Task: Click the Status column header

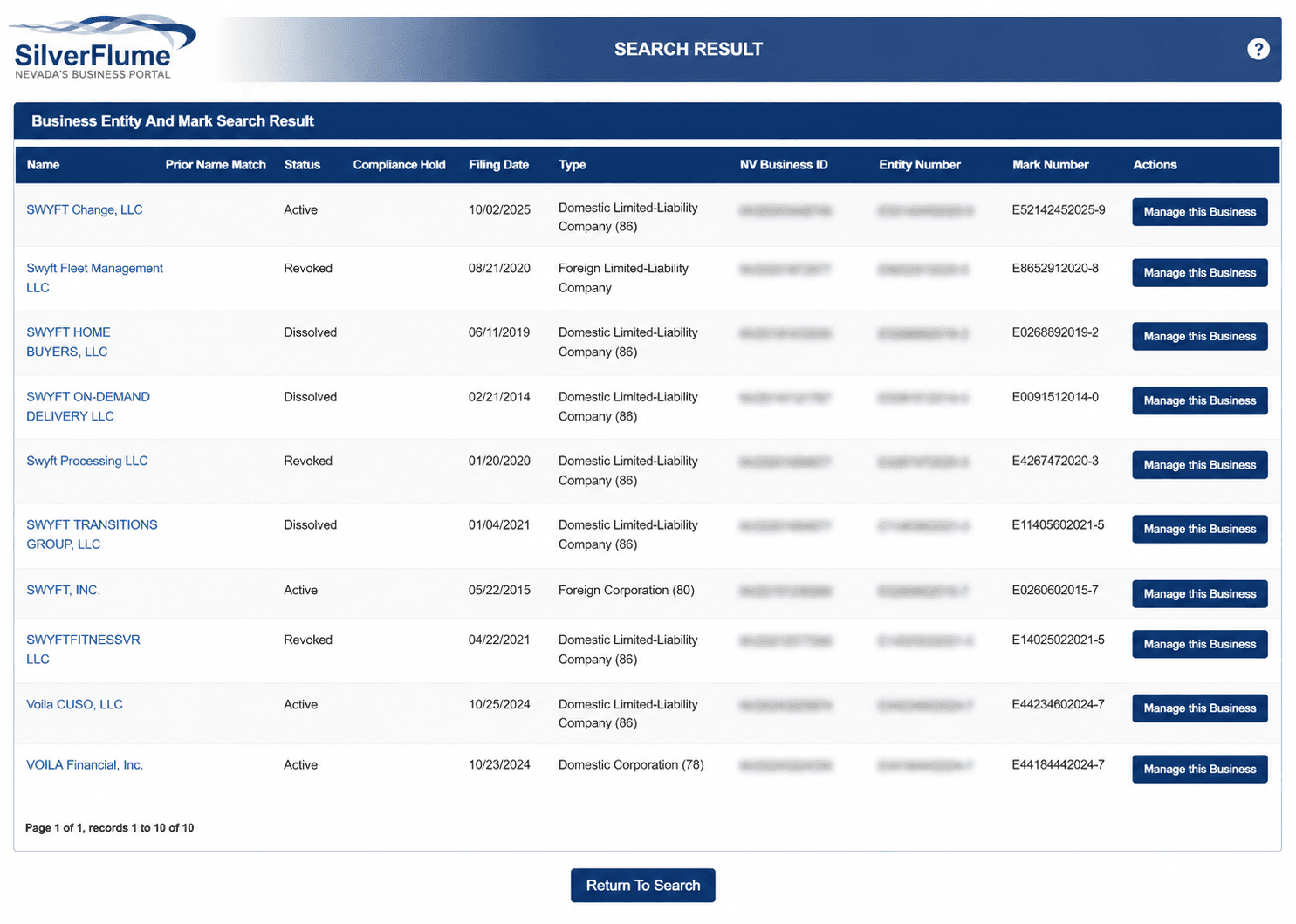Action: pyautogui.click(x=302, y=165)
